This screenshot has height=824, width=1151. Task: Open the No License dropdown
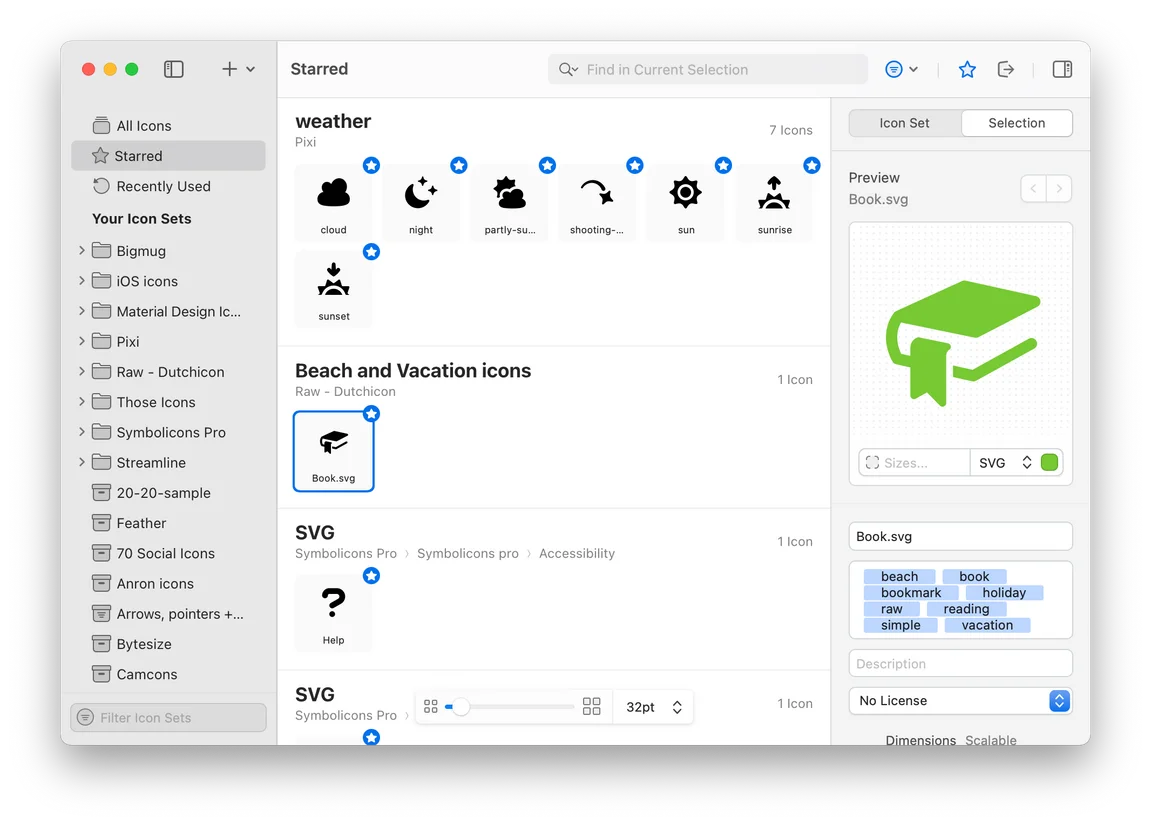(x=960, y=701)
